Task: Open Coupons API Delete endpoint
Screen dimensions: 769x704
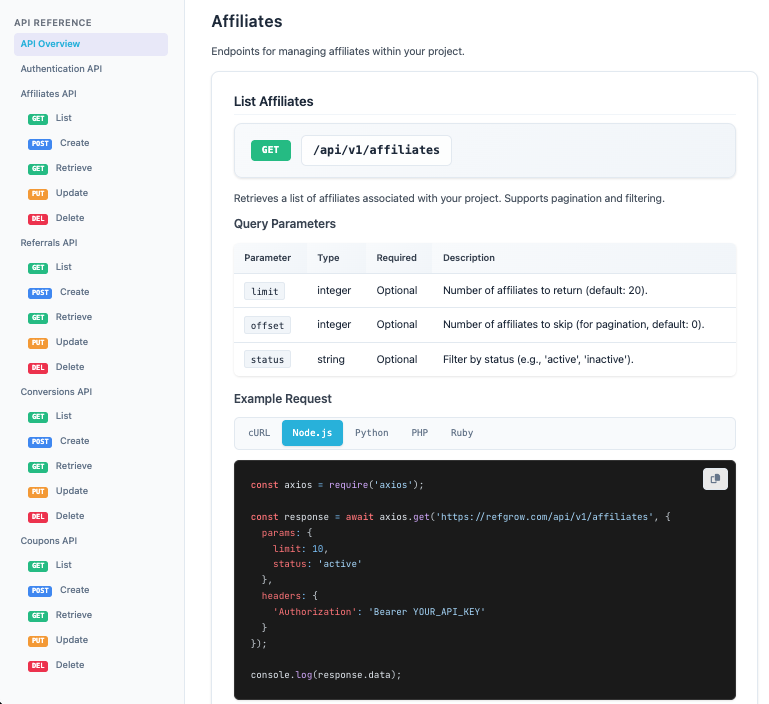Action: coord(56,666)
